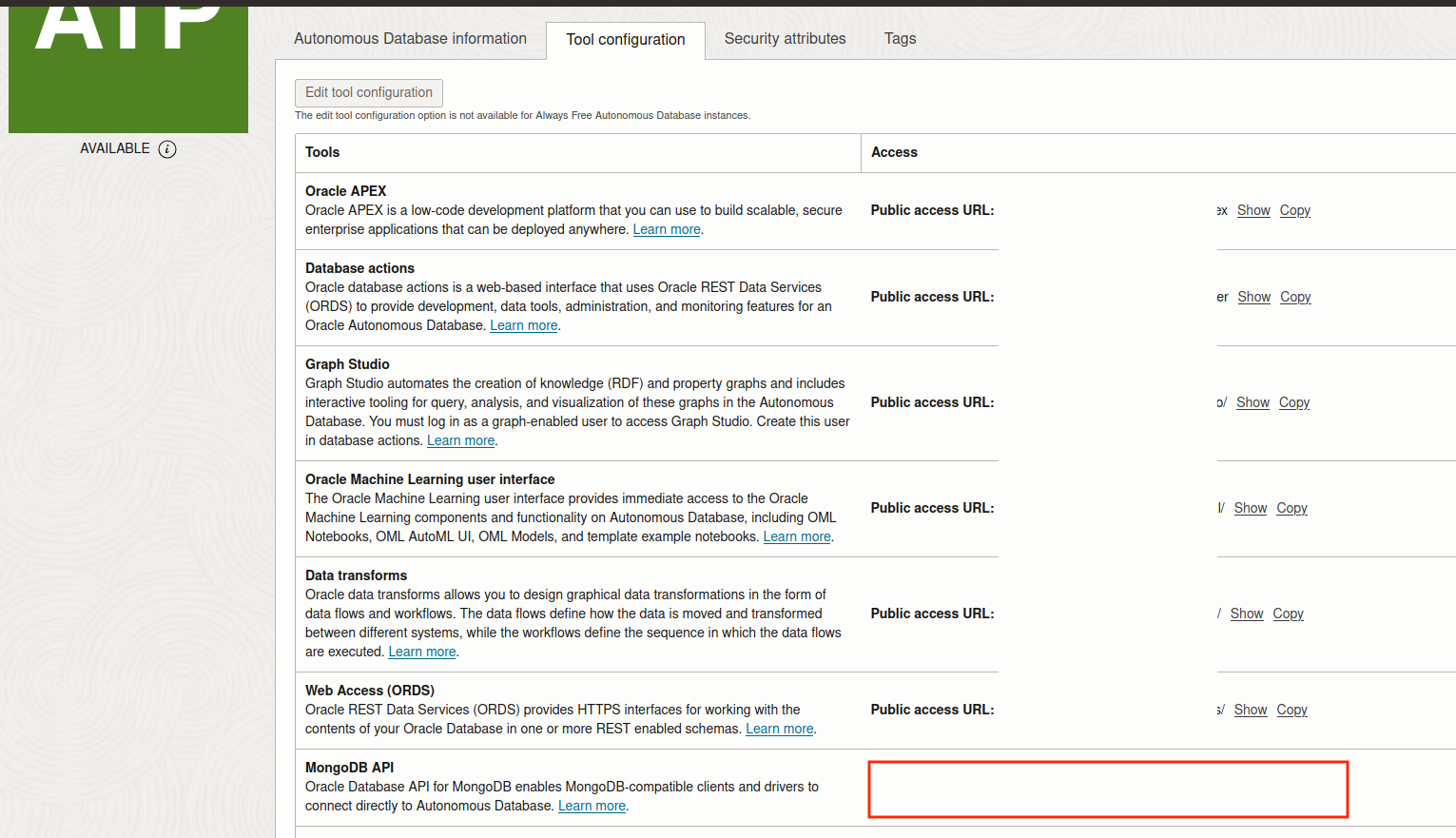Show the Oracle Machine Learning access URL
Image resolution: width=1456 pixels, height=838 pixels.
[x=1250, y=507]
